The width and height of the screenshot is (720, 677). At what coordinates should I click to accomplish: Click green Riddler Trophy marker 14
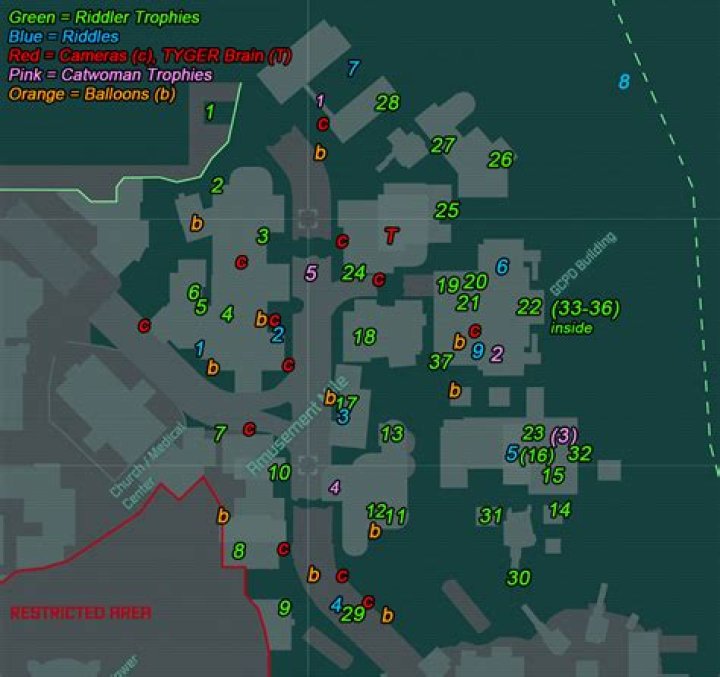pyautogui.click(x=560, y=510)
